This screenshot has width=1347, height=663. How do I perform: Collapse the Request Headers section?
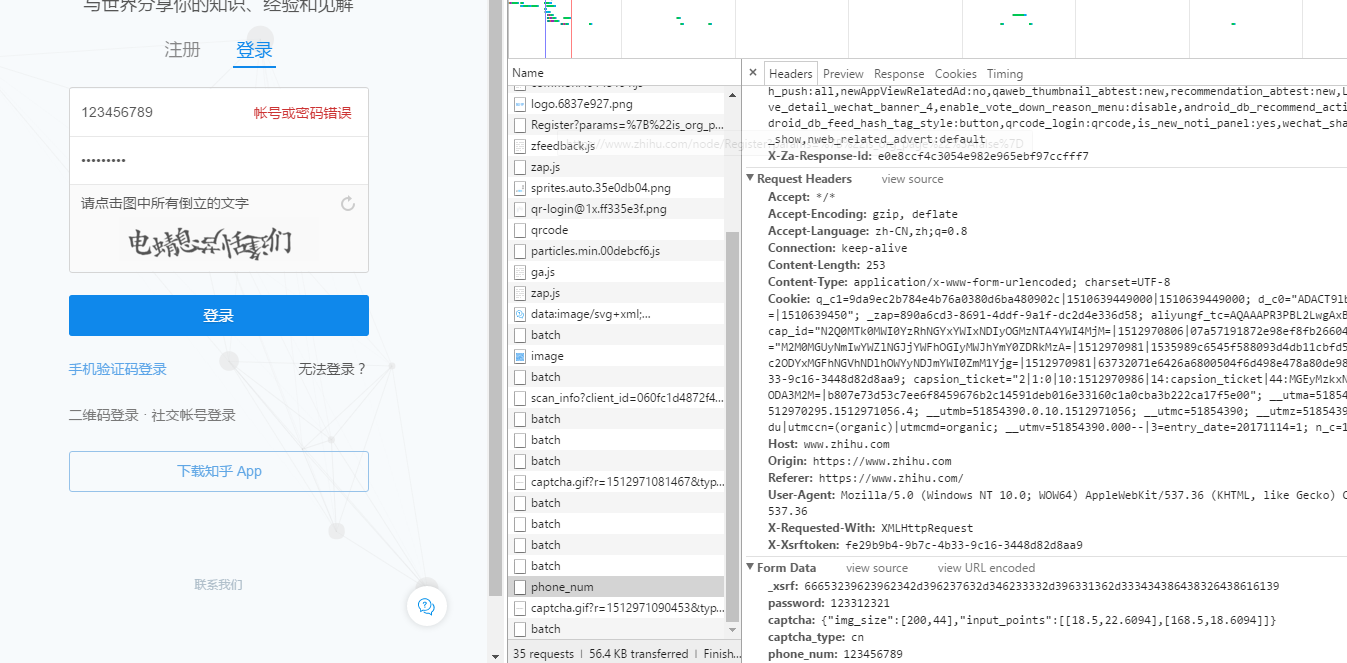(750, 178)
